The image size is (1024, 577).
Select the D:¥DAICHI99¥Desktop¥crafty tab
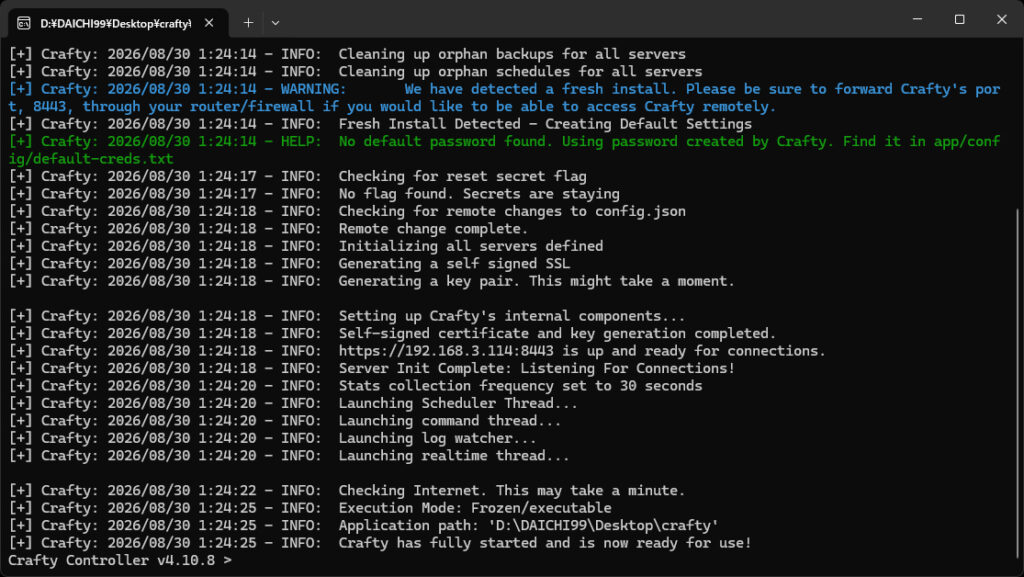(118, 23)
